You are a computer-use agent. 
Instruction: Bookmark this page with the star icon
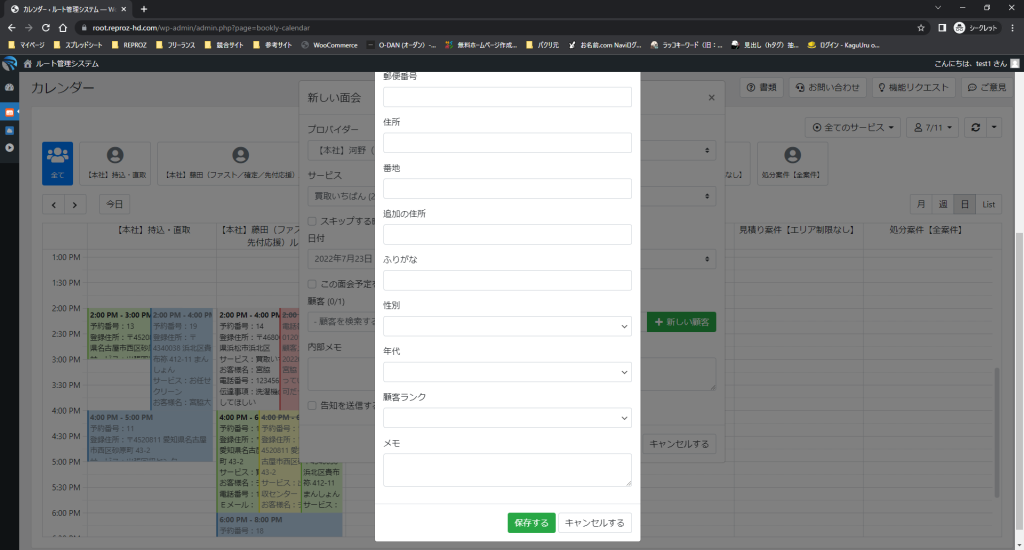point(920,28)
